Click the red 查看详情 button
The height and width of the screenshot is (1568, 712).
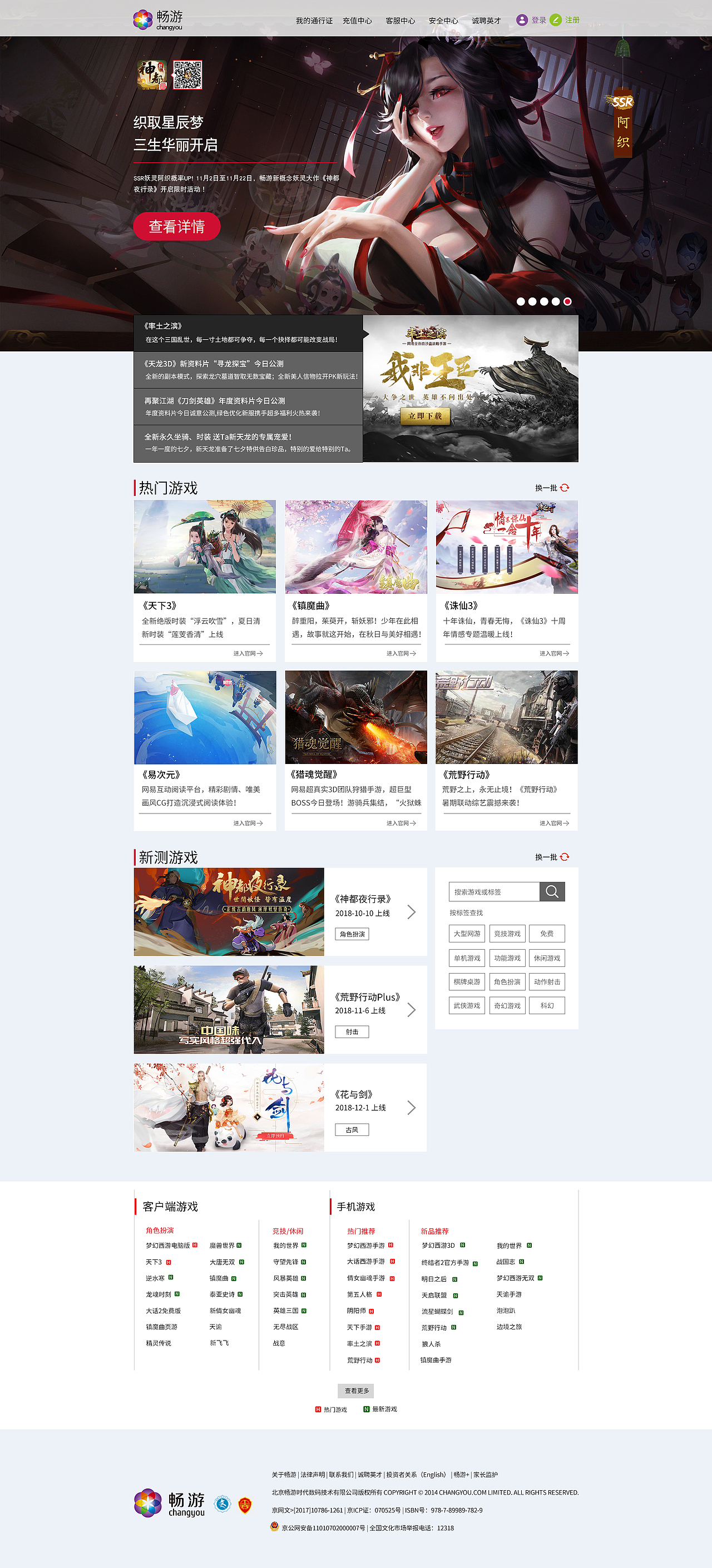[177, 226]
